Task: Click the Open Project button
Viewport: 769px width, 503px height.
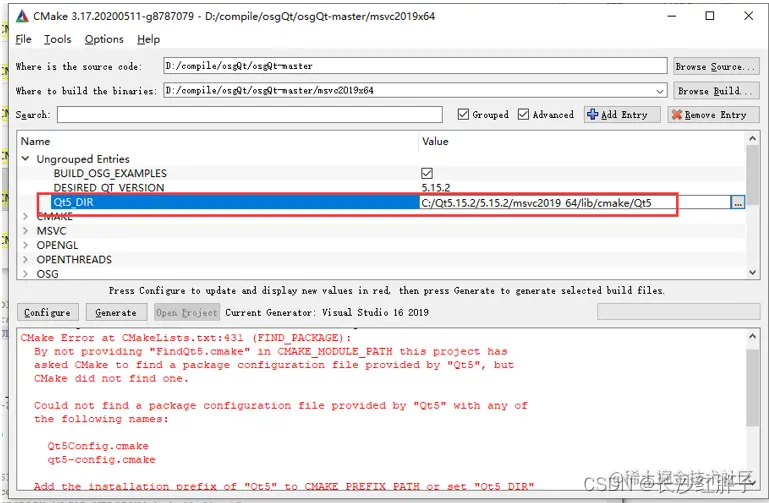Action: coord(186,312)
